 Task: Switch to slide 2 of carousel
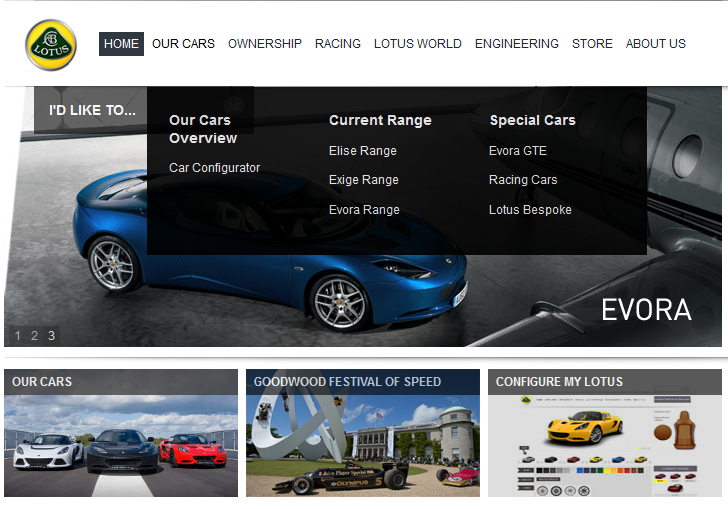[34, 335]
